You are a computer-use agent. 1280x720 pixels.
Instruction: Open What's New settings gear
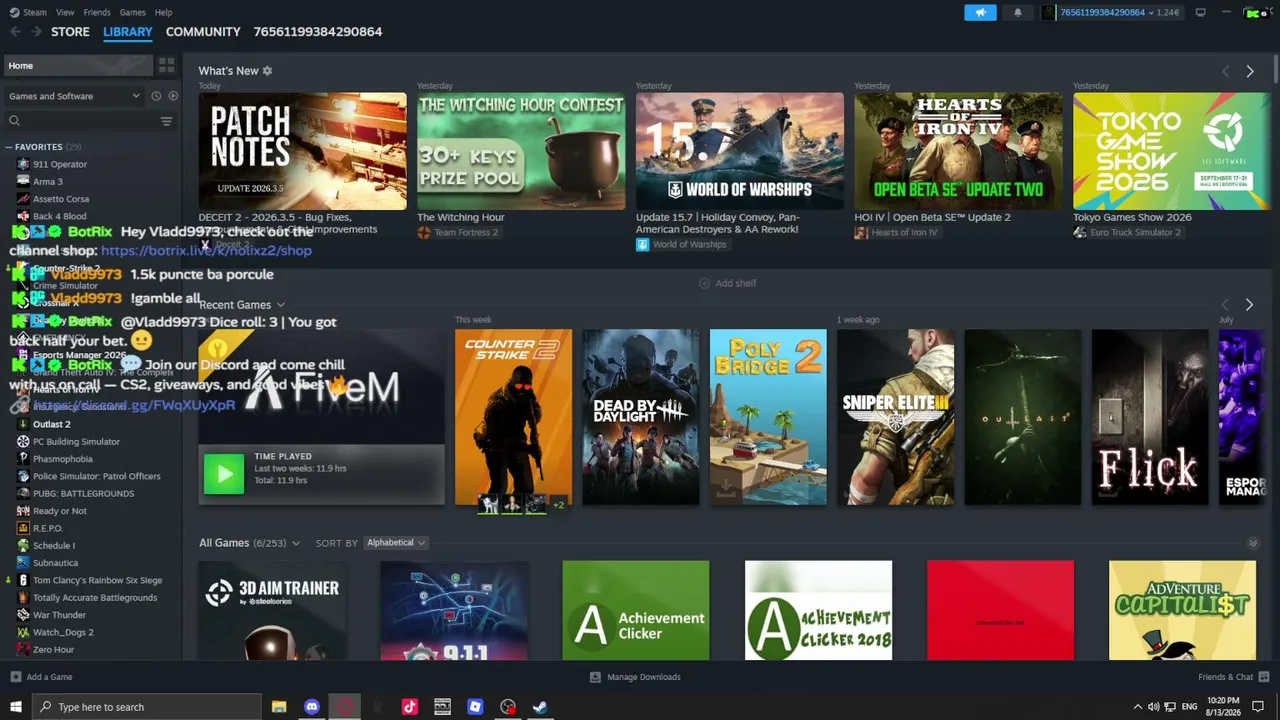pyautogui.click(x=267, y=71)
